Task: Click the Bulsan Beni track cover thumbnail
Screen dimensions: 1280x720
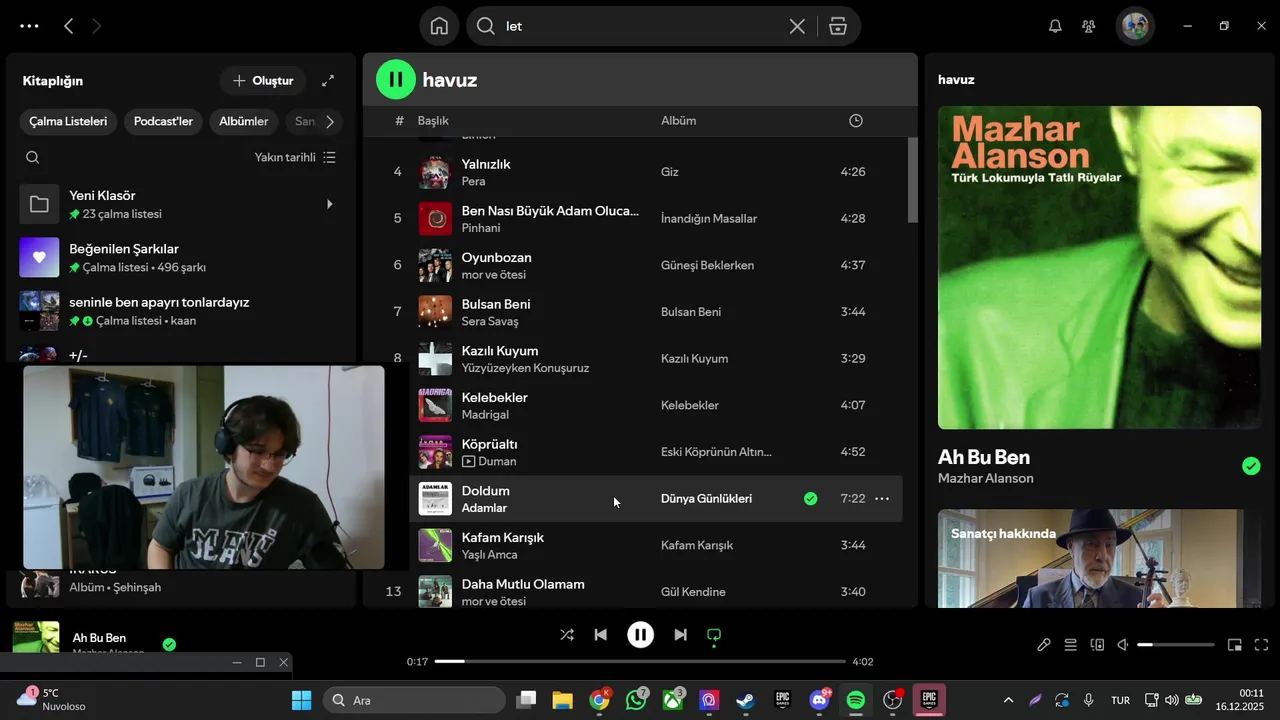Action: (435, 312)
